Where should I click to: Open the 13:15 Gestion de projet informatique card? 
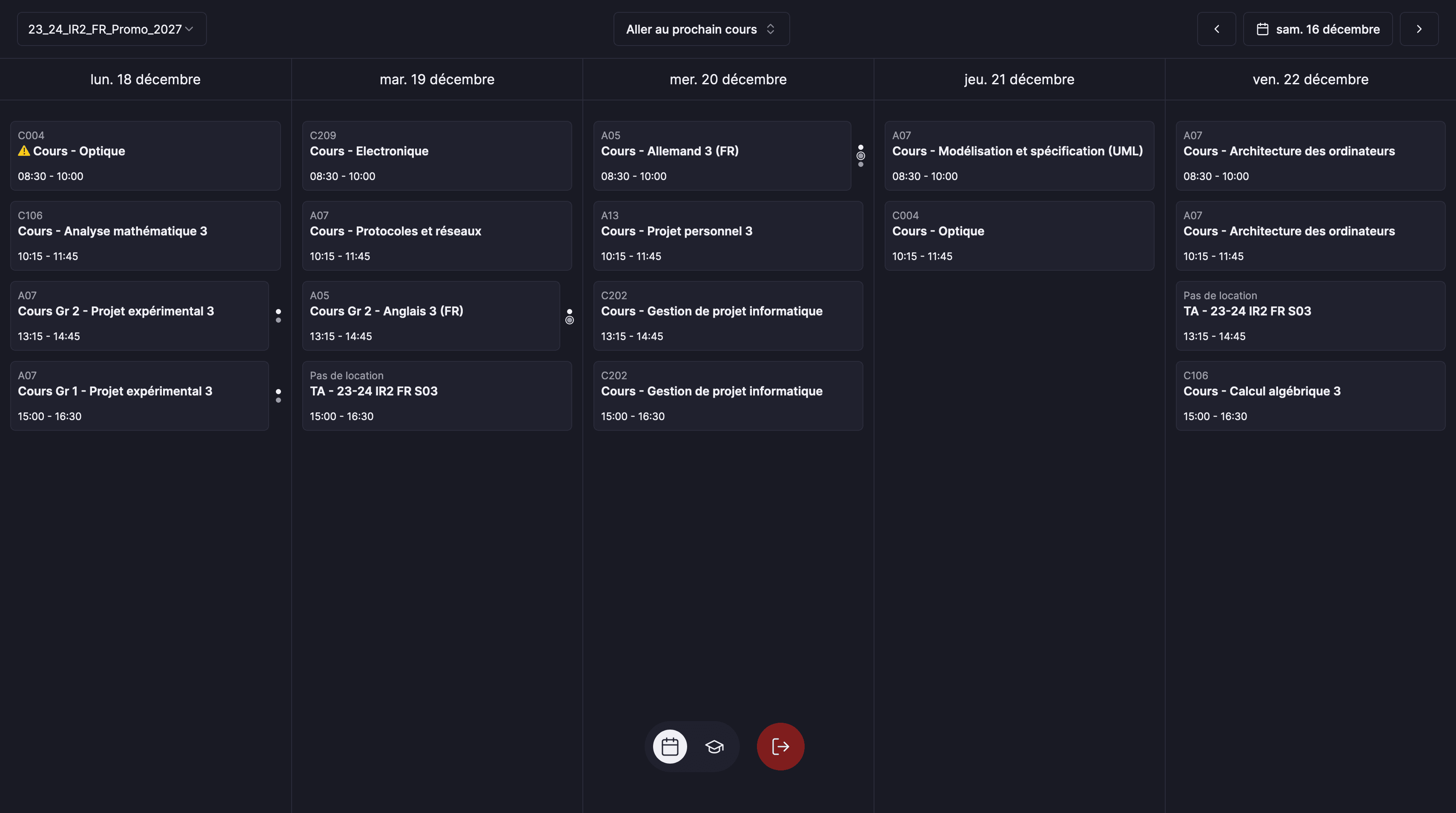click(x=728, y=316)
